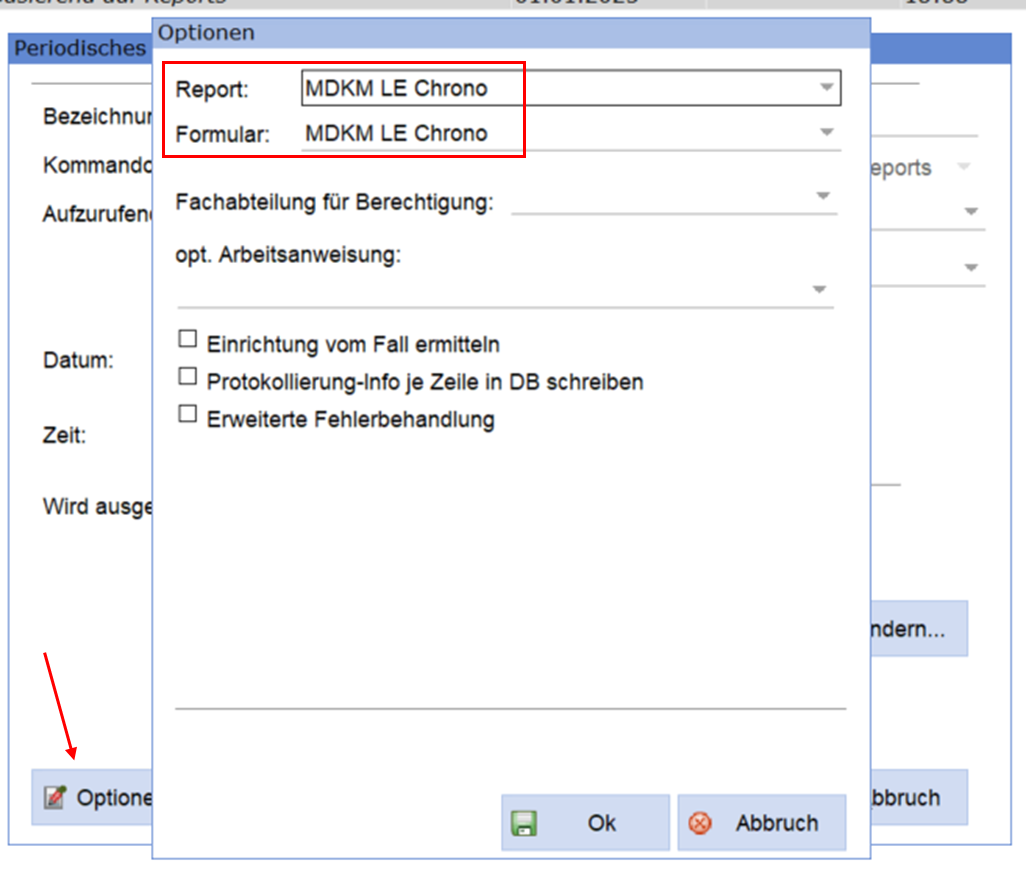Click the opt. Arbeitsanweisung label
1026x883 pixels.
[x=288, y=254]
